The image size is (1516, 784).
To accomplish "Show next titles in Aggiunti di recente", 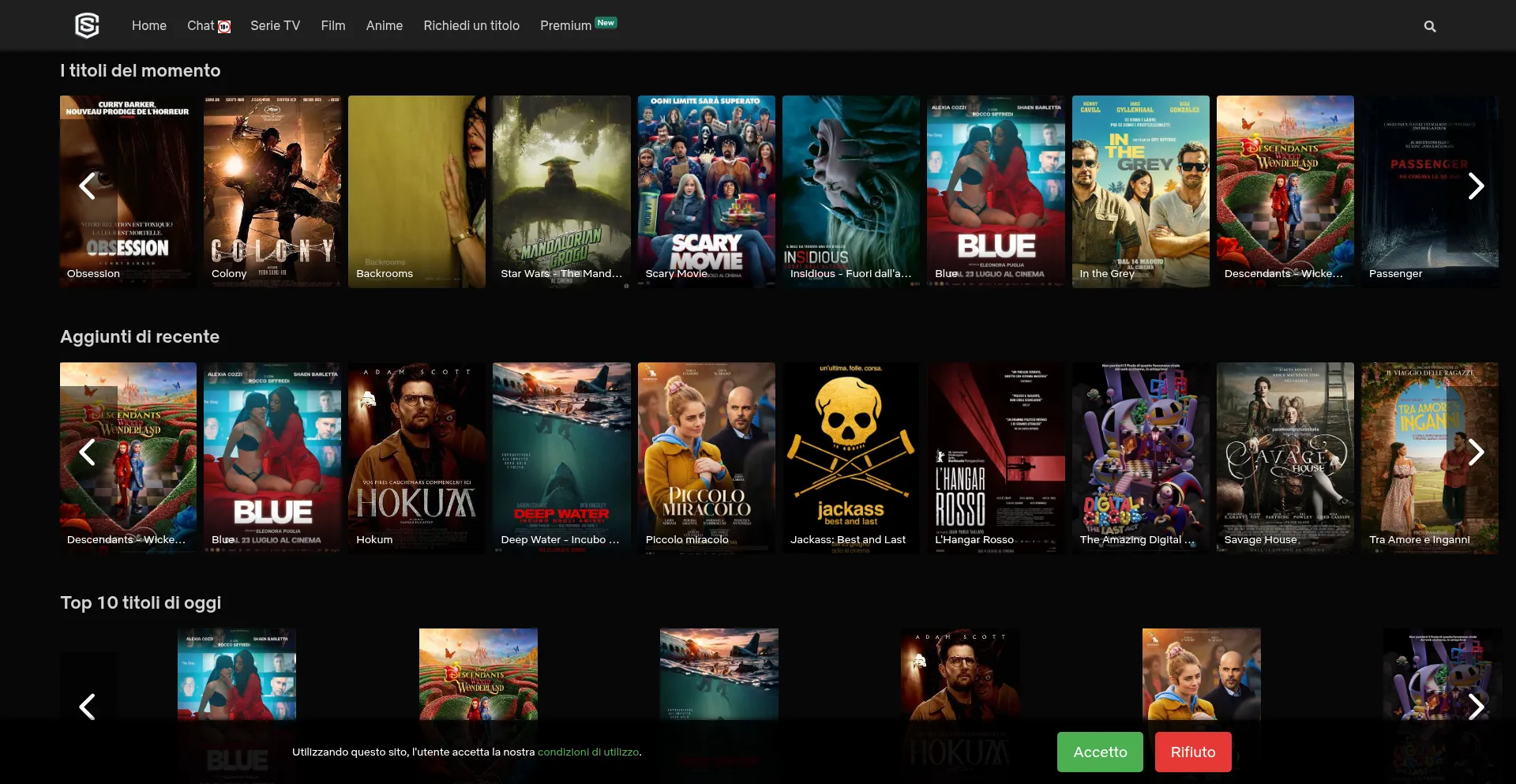I will coord(1476,452).
